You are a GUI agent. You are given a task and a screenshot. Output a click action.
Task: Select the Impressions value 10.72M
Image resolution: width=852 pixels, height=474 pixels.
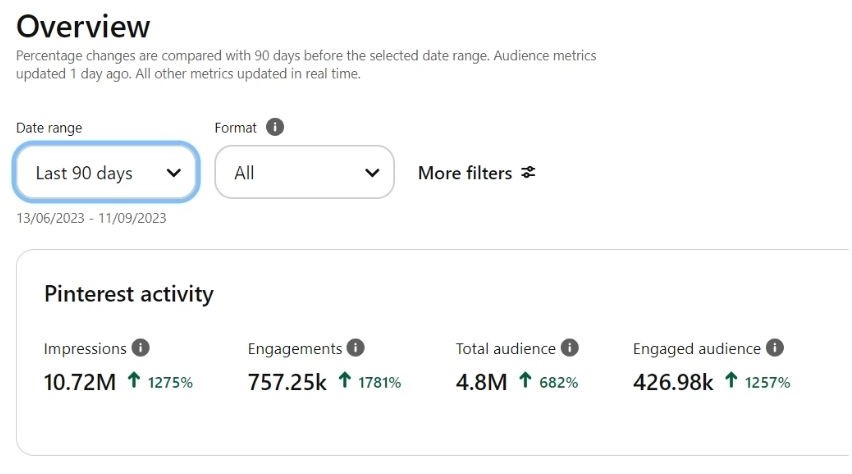80,382
